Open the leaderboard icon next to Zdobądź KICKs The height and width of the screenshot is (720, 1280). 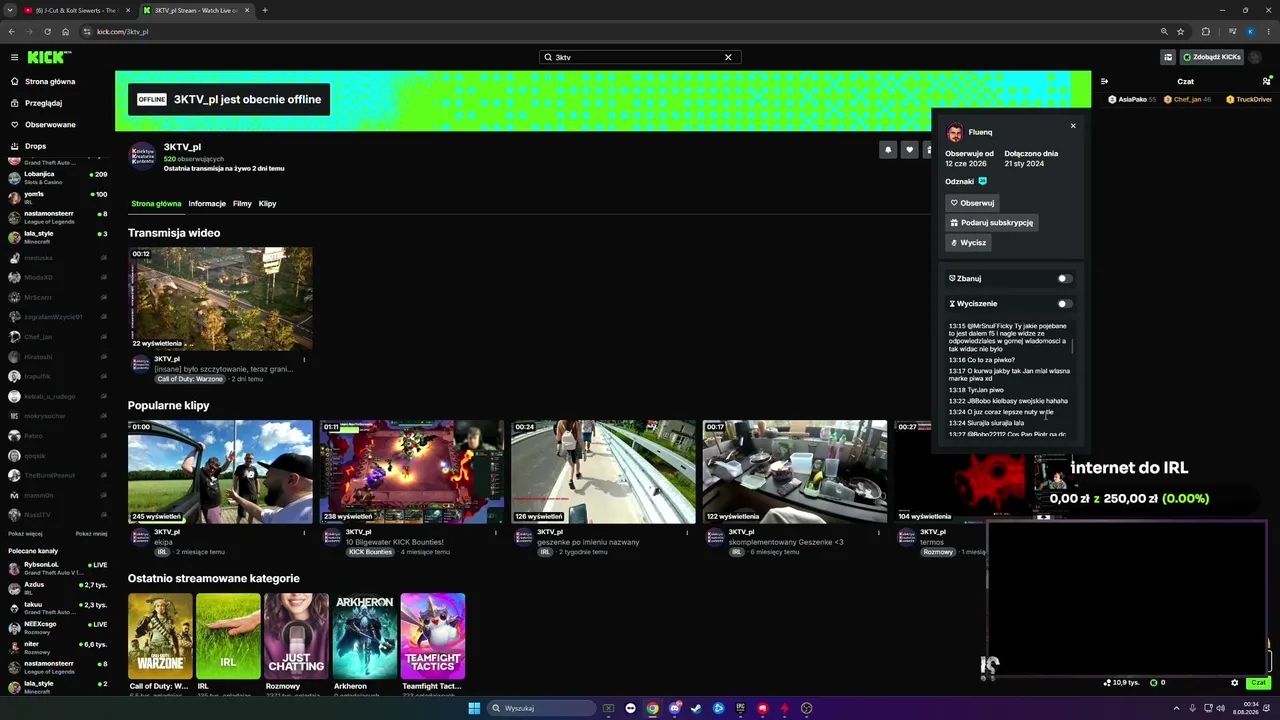point(1167,57)
